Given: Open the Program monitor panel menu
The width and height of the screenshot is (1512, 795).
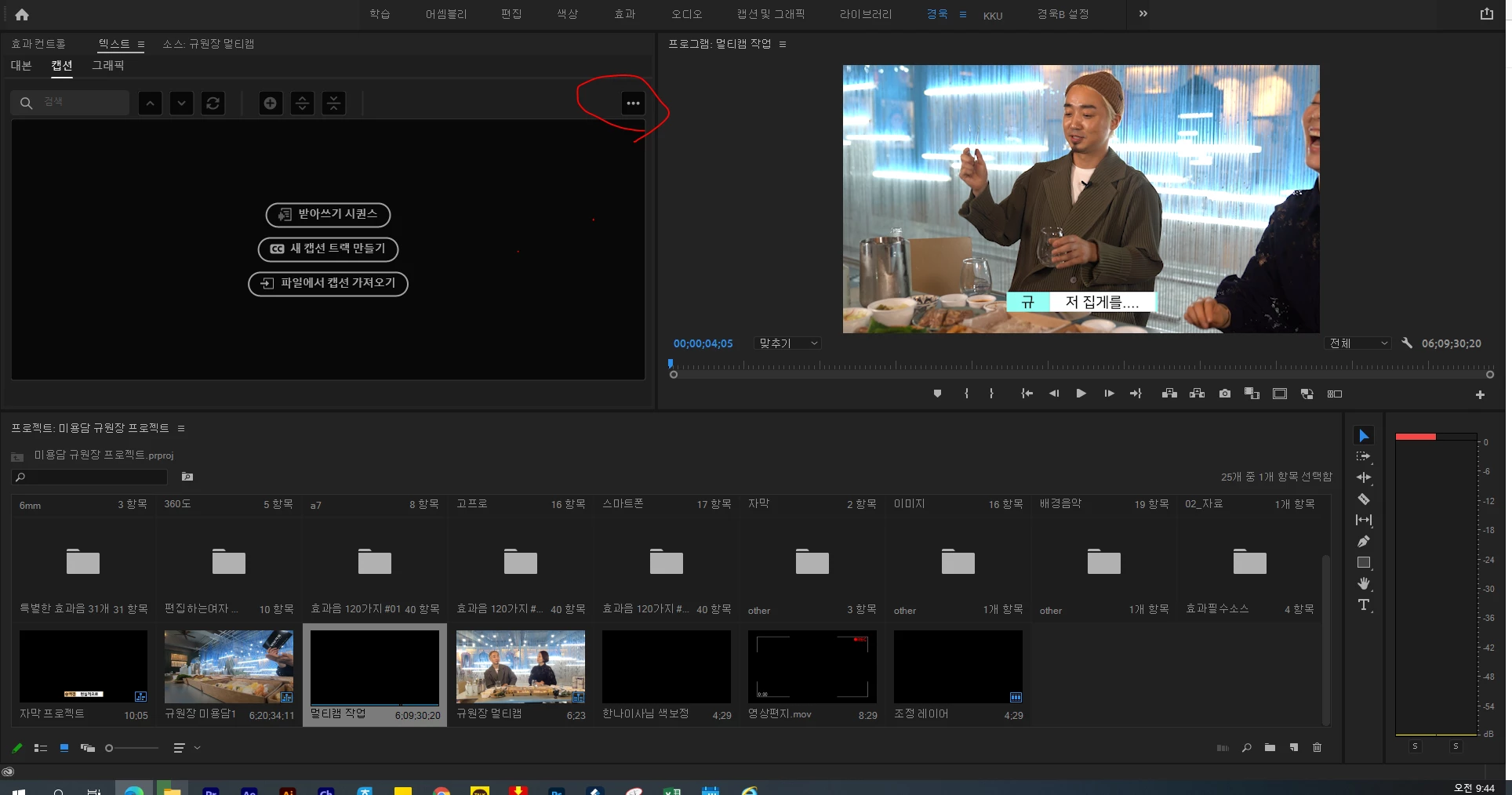Looking at the screenshot, I should [x=783, y=44].
